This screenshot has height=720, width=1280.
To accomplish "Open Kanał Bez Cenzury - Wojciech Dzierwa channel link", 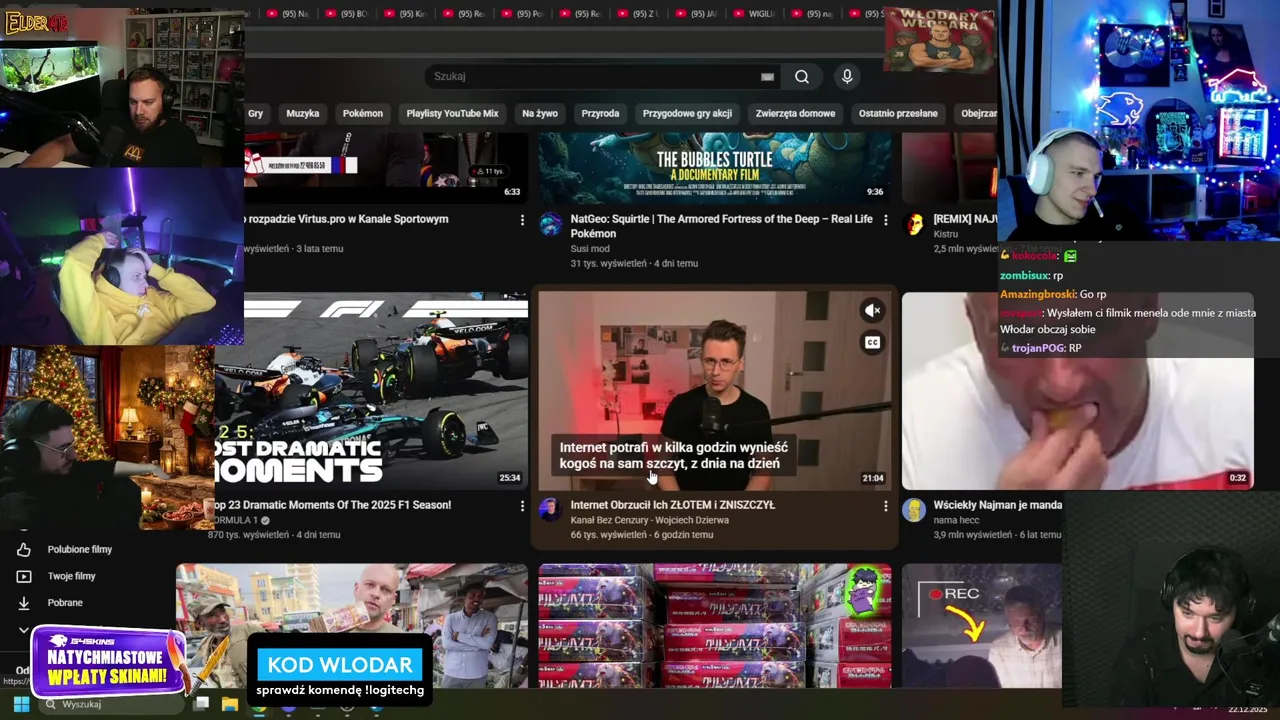I will point(649,521).
